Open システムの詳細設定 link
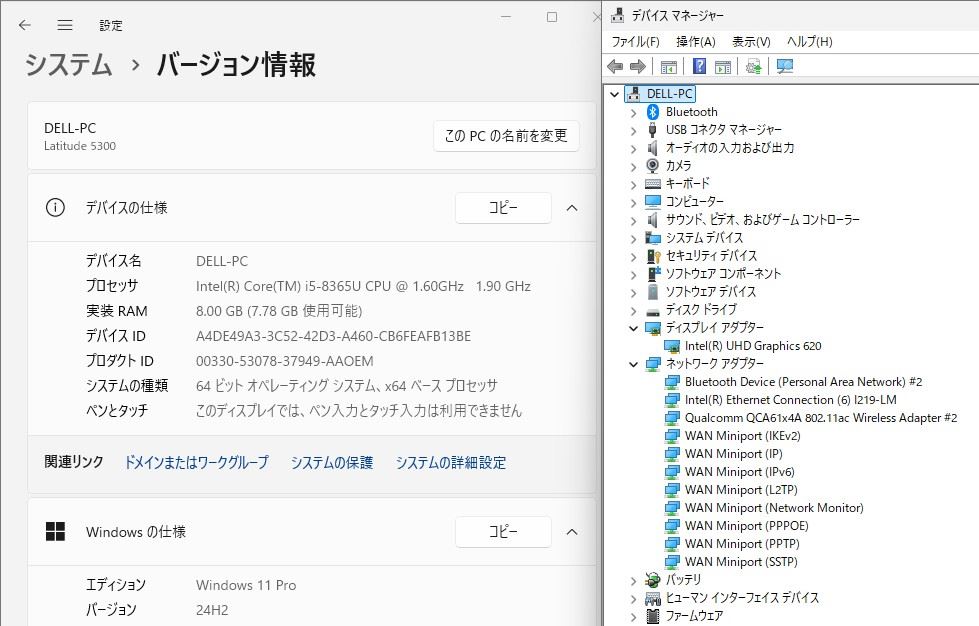Image resolution: width=979 pixels, height=626 pixels. click(x=451, y=462)
